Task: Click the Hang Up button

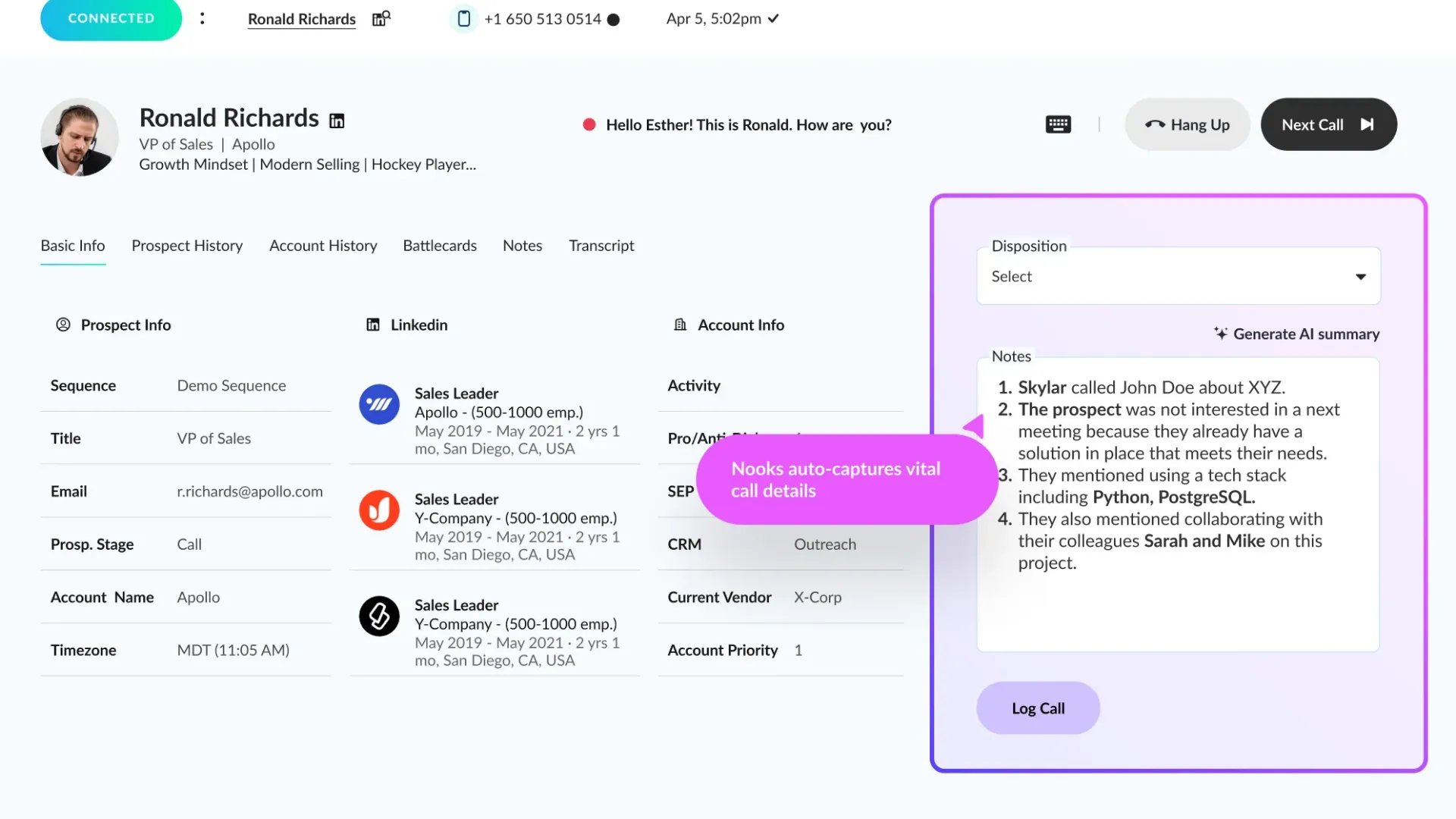Action: [1188, 124]
